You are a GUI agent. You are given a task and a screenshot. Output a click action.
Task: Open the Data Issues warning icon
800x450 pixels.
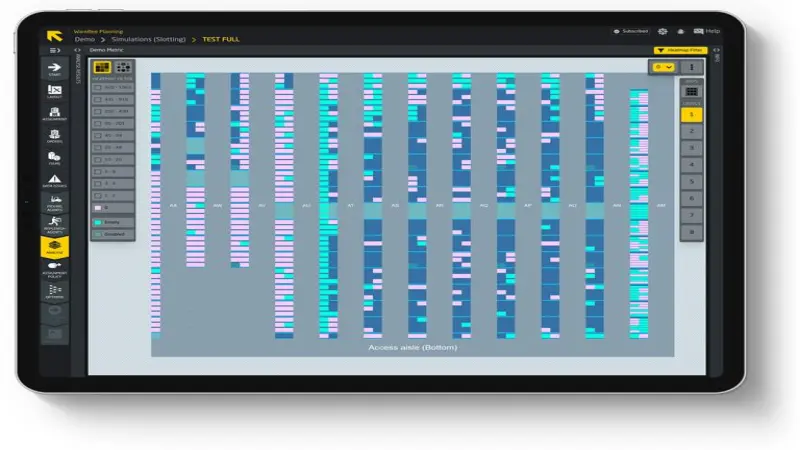coord(55,181)
